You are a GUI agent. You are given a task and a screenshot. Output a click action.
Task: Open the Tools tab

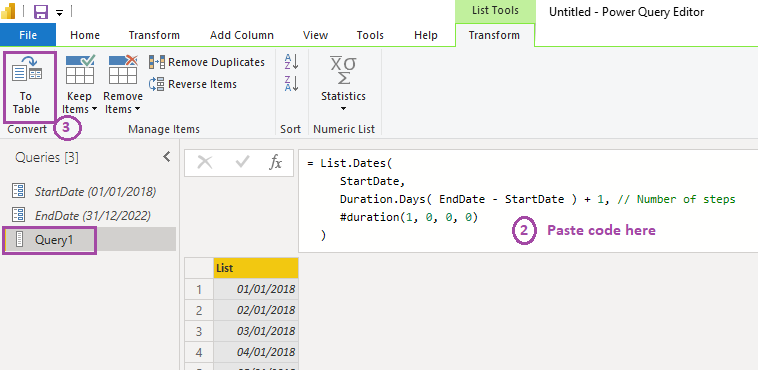(370, 35)
